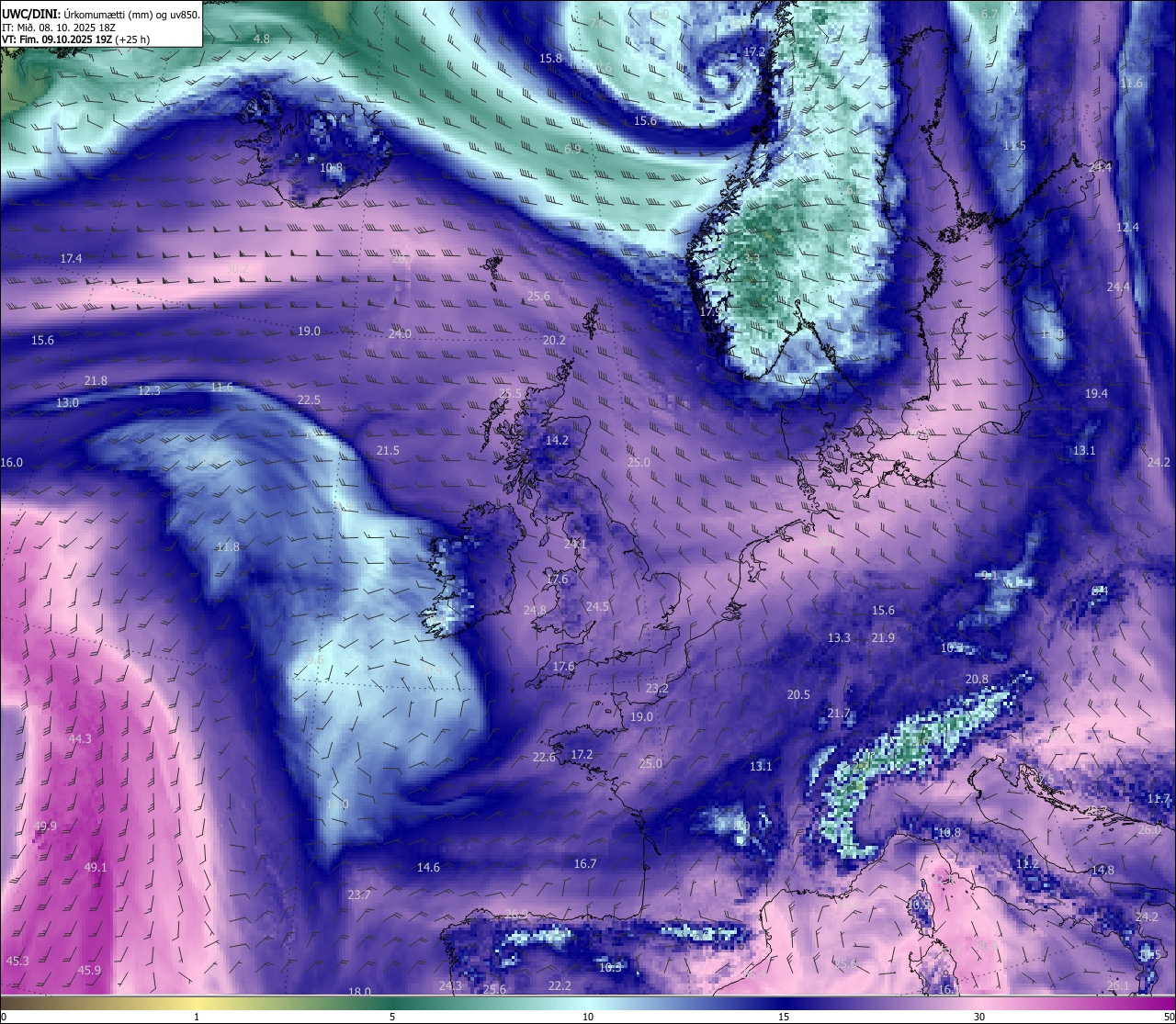Click the '18.0' value label
The height and width of the screenshot is (1024, 1176).
tap(359, 992)
